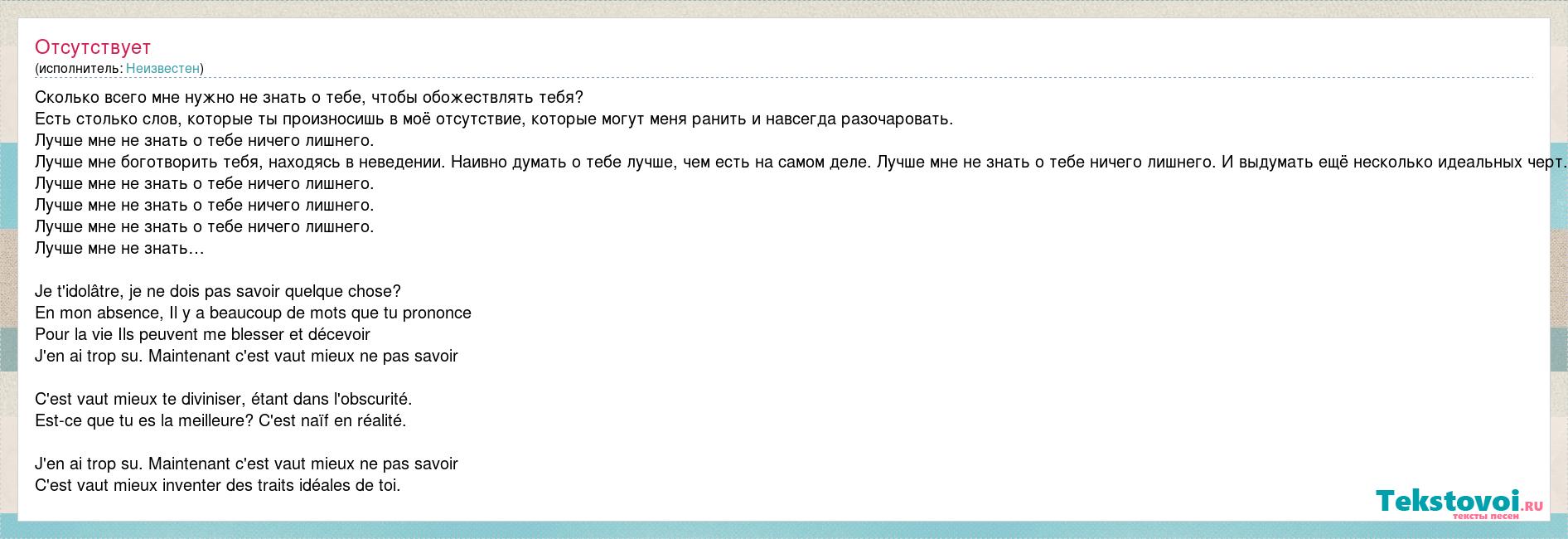The image size is (1568, 539).
Task: Click the line 'Лучше мне не знать…'
Action: click(x=119, y=248)
